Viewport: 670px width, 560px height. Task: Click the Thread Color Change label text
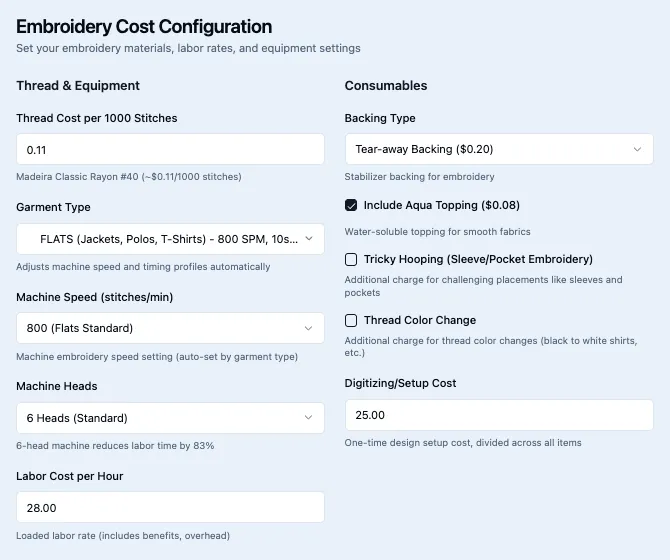[419, 321]
